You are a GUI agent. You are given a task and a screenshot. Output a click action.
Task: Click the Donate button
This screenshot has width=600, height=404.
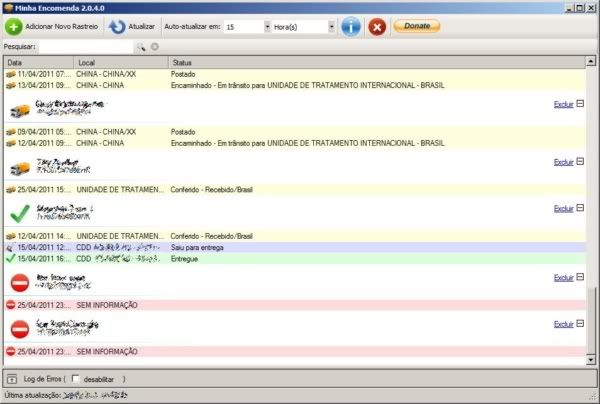click(417, 26)
